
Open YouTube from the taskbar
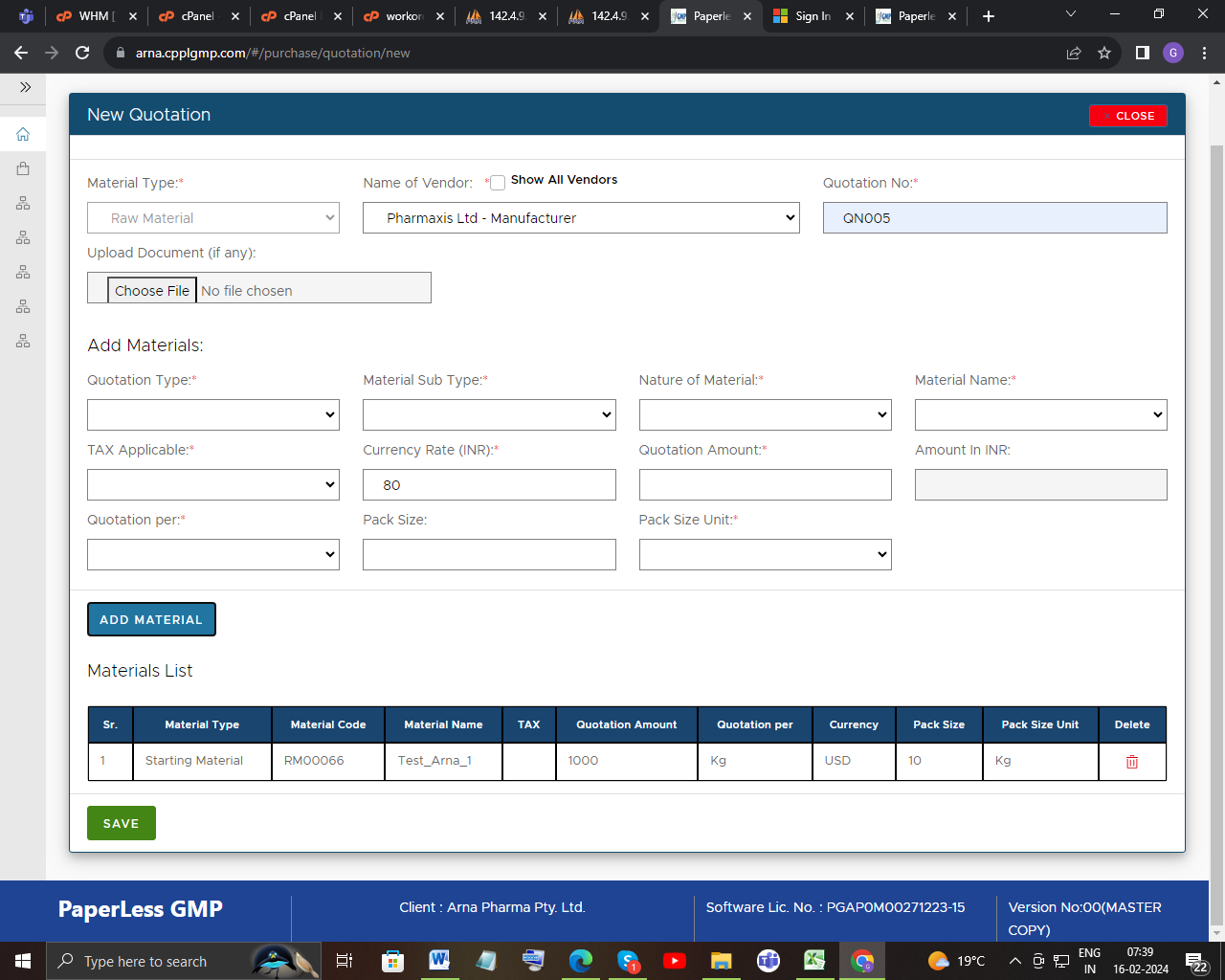point(674,961)
